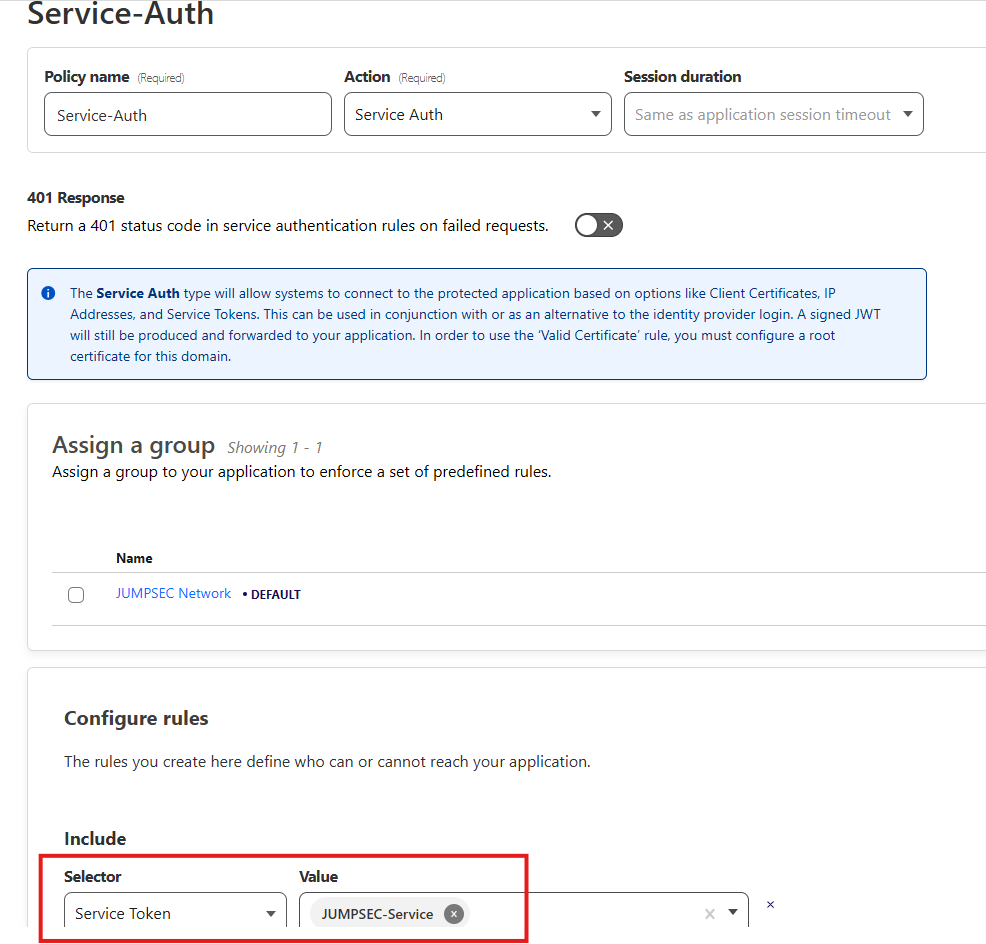
Task: Remove the JUMPSEC-Service token chip
Action: click(x=454, y=914)
